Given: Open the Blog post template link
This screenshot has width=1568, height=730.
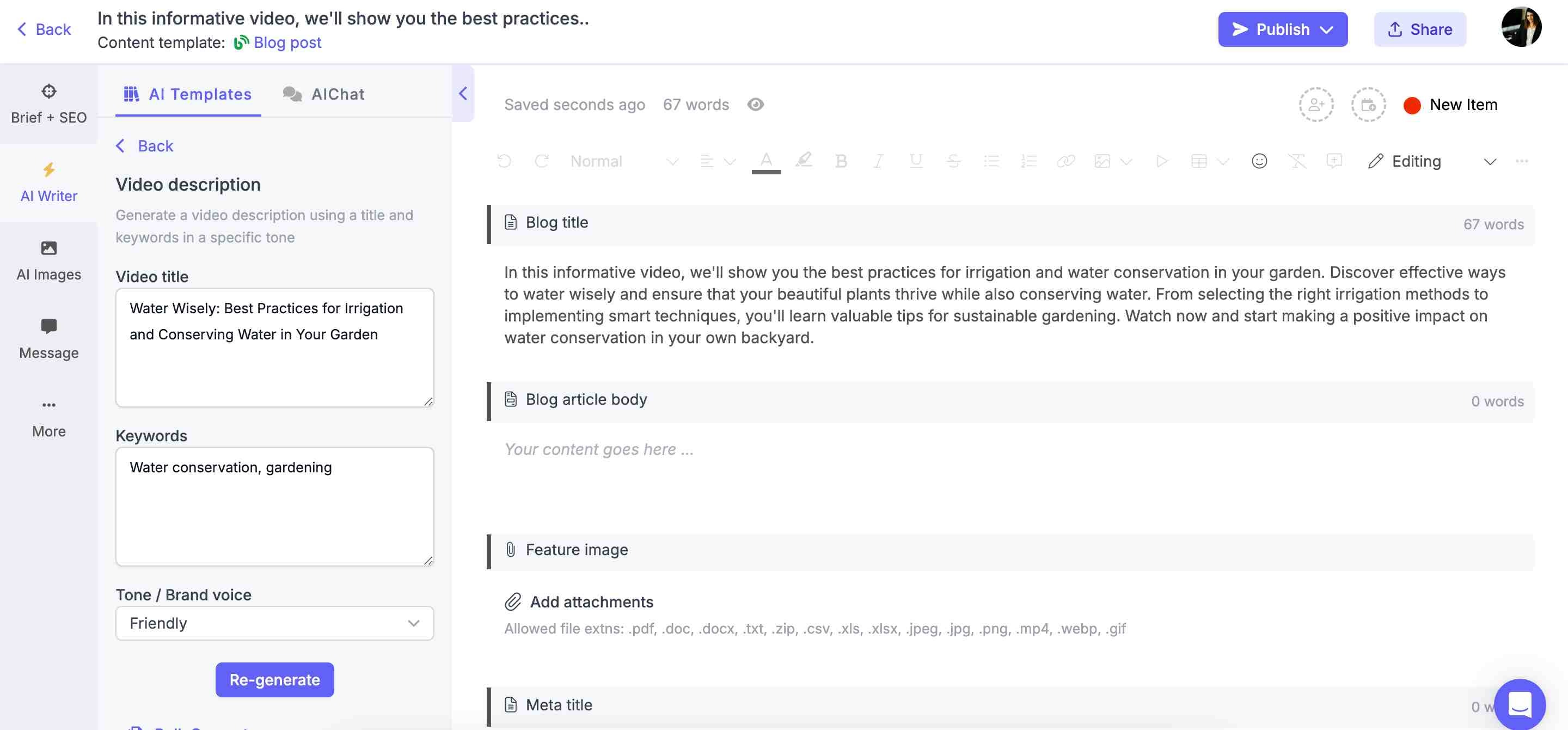Looking at the screenshot, I should point(287,42).
